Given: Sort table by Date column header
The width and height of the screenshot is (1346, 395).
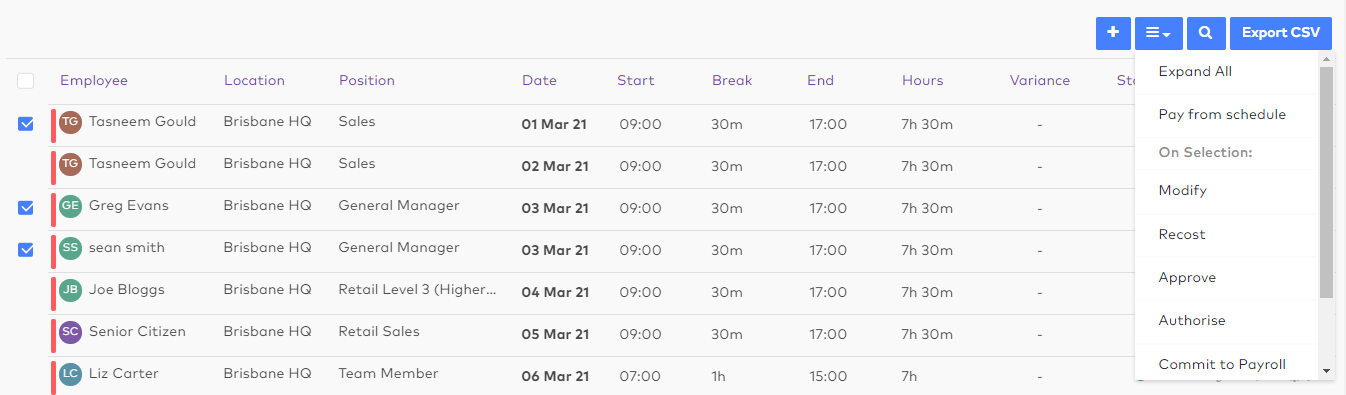Looking at the screenshot, I should 539,81.
